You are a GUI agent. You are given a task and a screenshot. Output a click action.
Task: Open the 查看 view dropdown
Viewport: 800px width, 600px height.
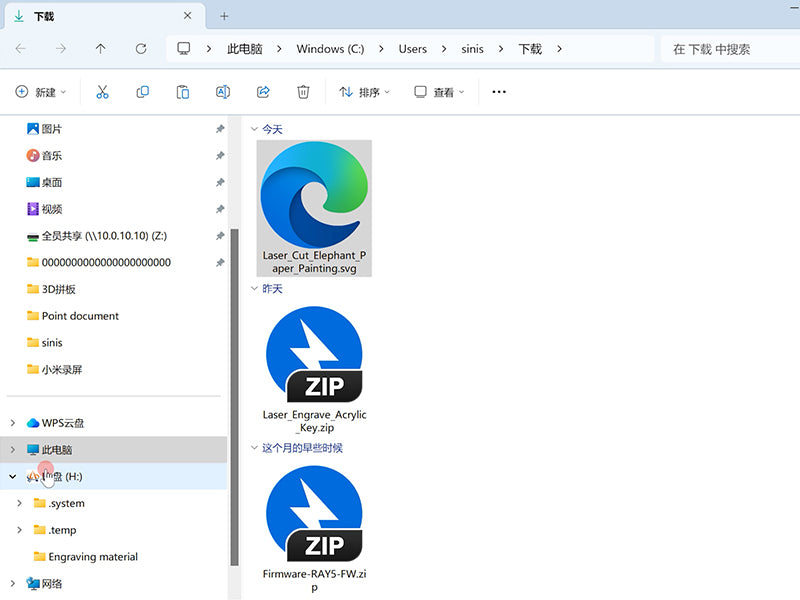click(439, 92)
